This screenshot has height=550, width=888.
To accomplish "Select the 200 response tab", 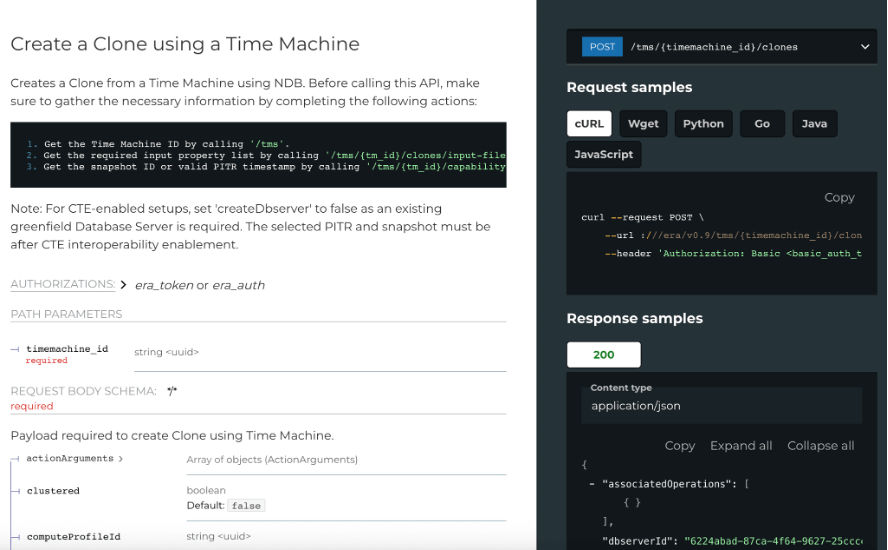I will (604, 355).
